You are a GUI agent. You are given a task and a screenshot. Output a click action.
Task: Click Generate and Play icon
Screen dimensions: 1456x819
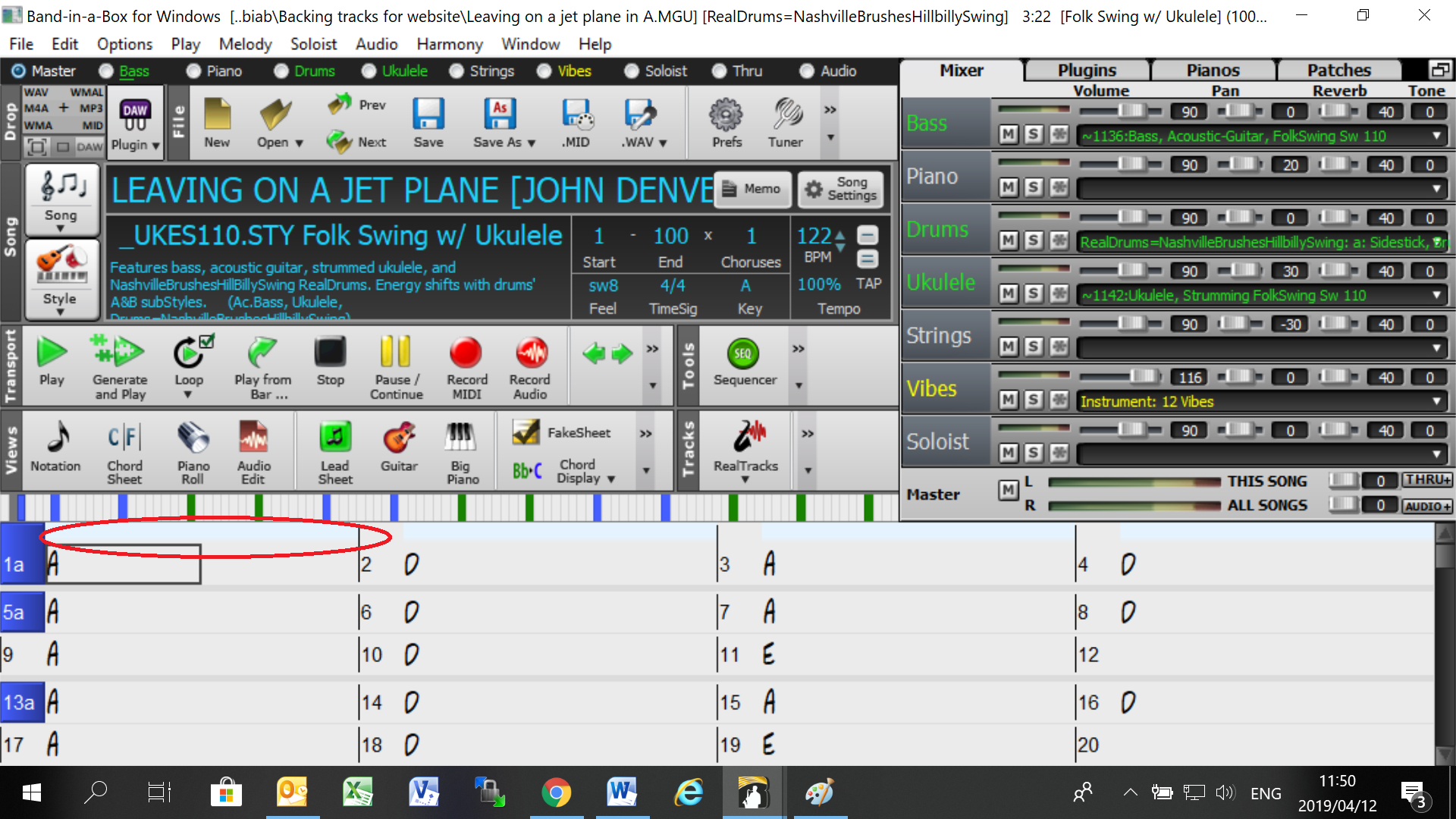coord(120,367)
